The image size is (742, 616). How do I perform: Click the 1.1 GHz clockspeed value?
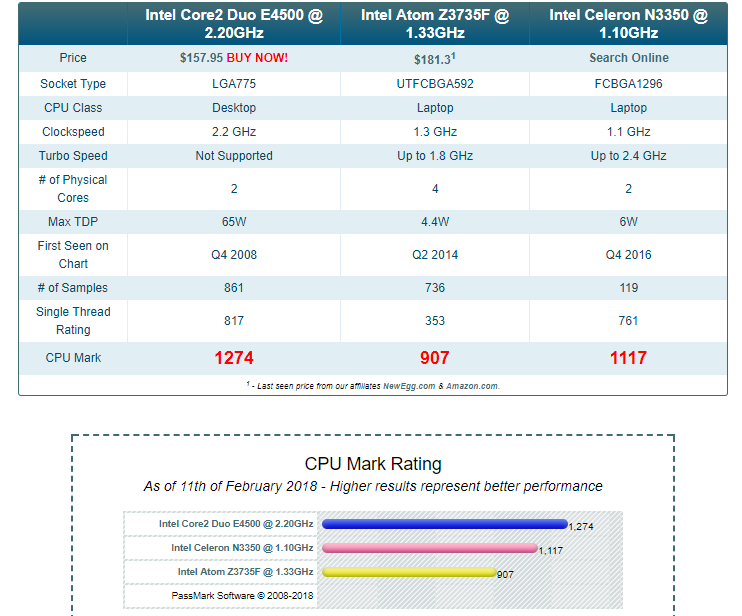coord(628,132)
